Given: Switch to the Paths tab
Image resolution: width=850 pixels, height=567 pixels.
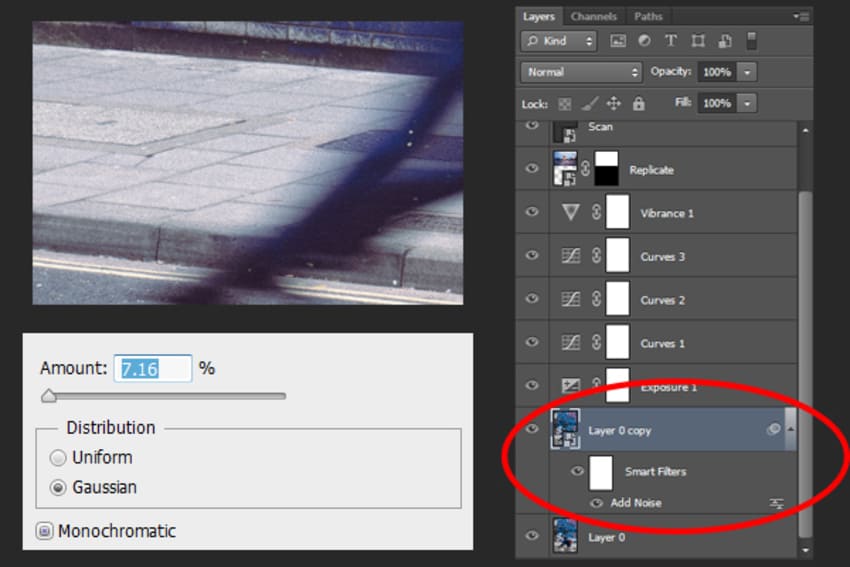Looking at the screenshot, I should (x=648, y=16).
